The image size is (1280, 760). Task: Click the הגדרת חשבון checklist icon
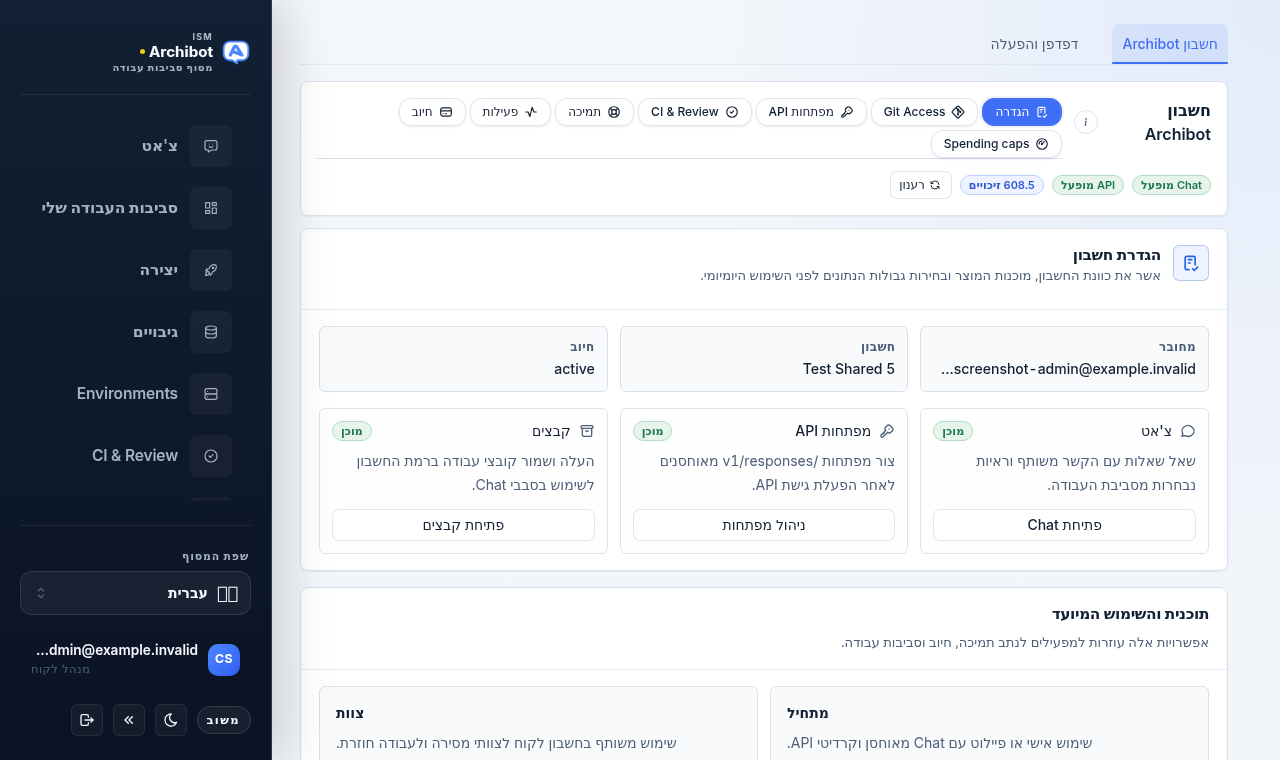coord(1191,263)
